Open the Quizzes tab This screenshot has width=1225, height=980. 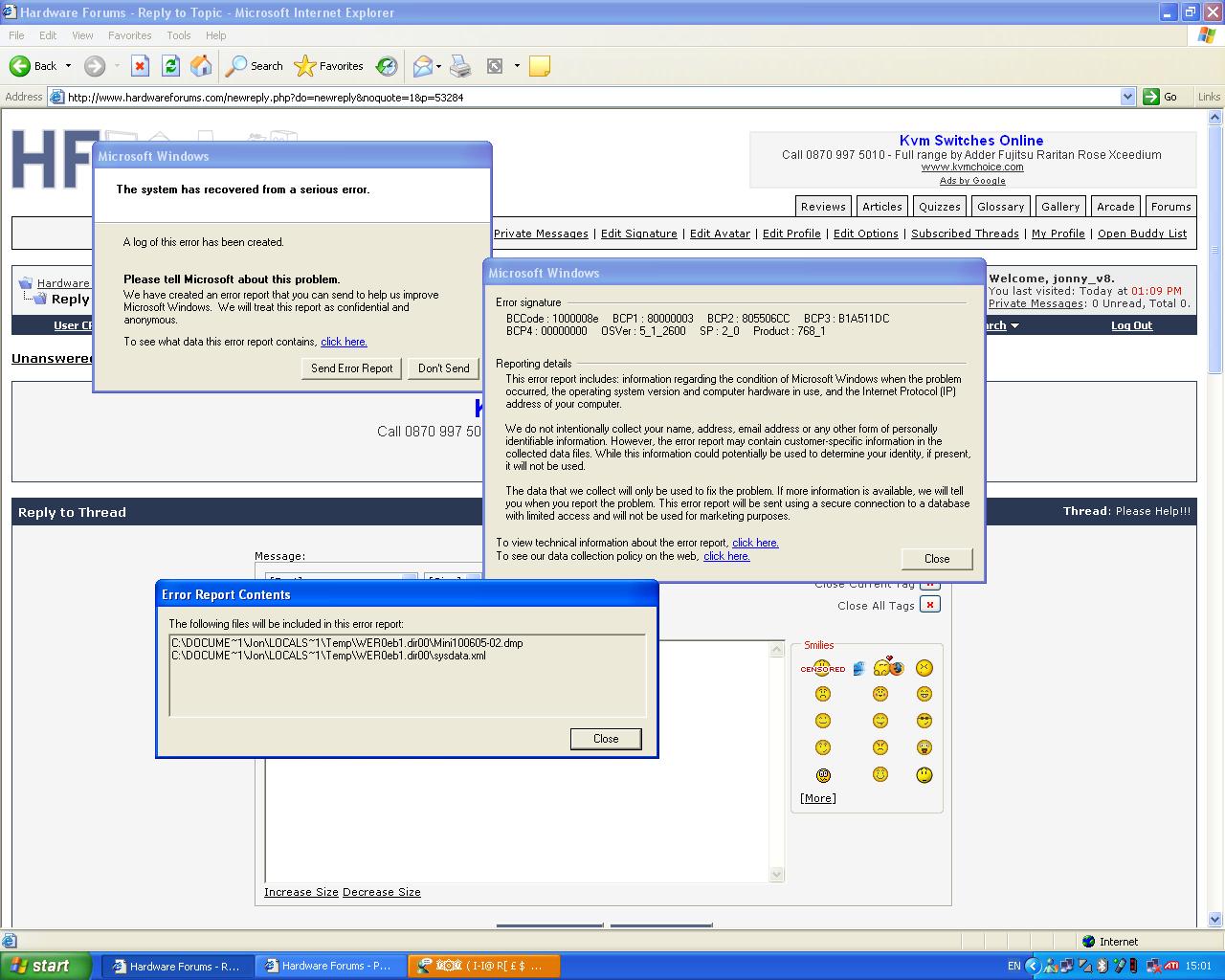point(940,207)
